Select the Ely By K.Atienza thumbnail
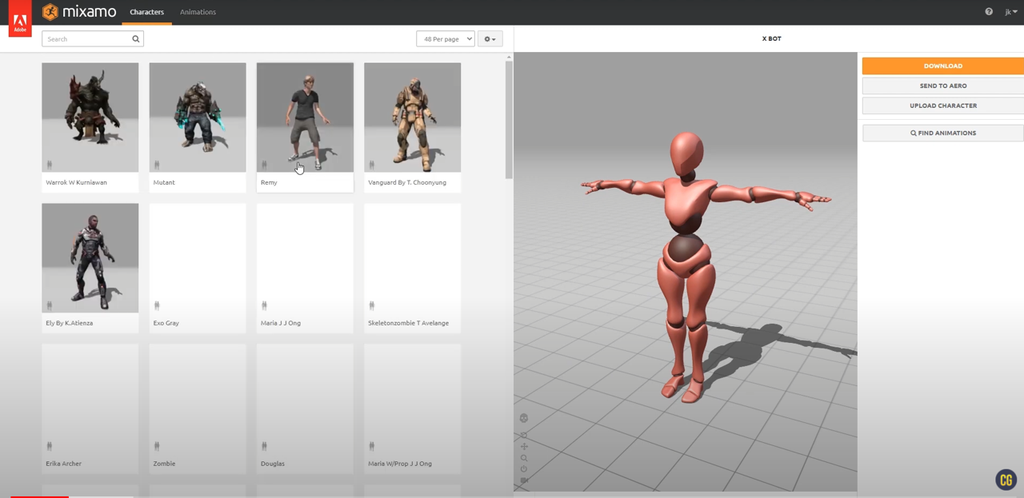The image size is (1024, 498). 90,258
